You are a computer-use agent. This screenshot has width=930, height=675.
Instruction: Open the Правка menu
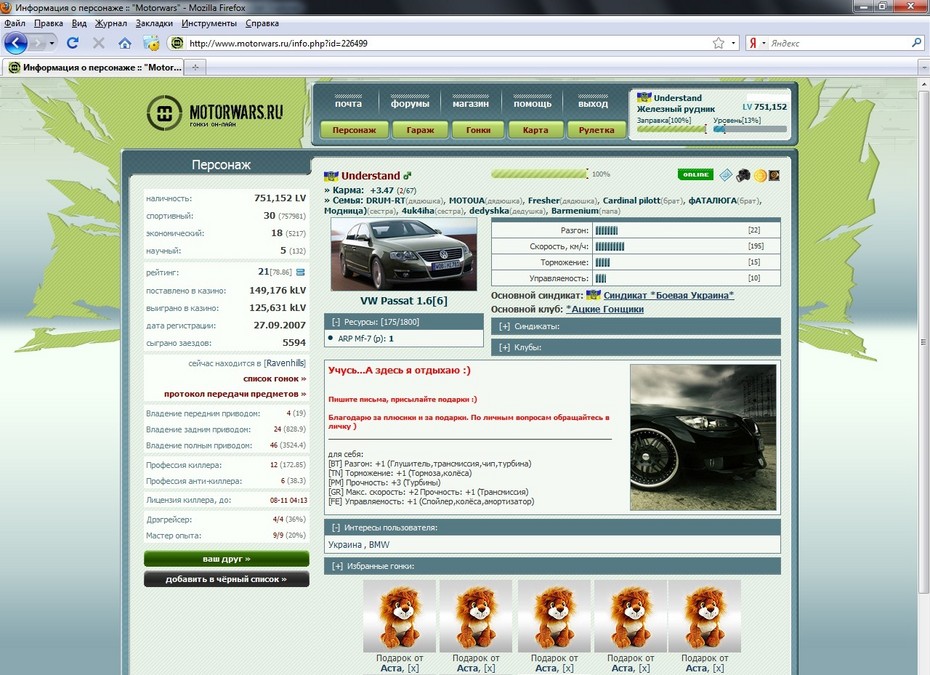click(49, 23)
